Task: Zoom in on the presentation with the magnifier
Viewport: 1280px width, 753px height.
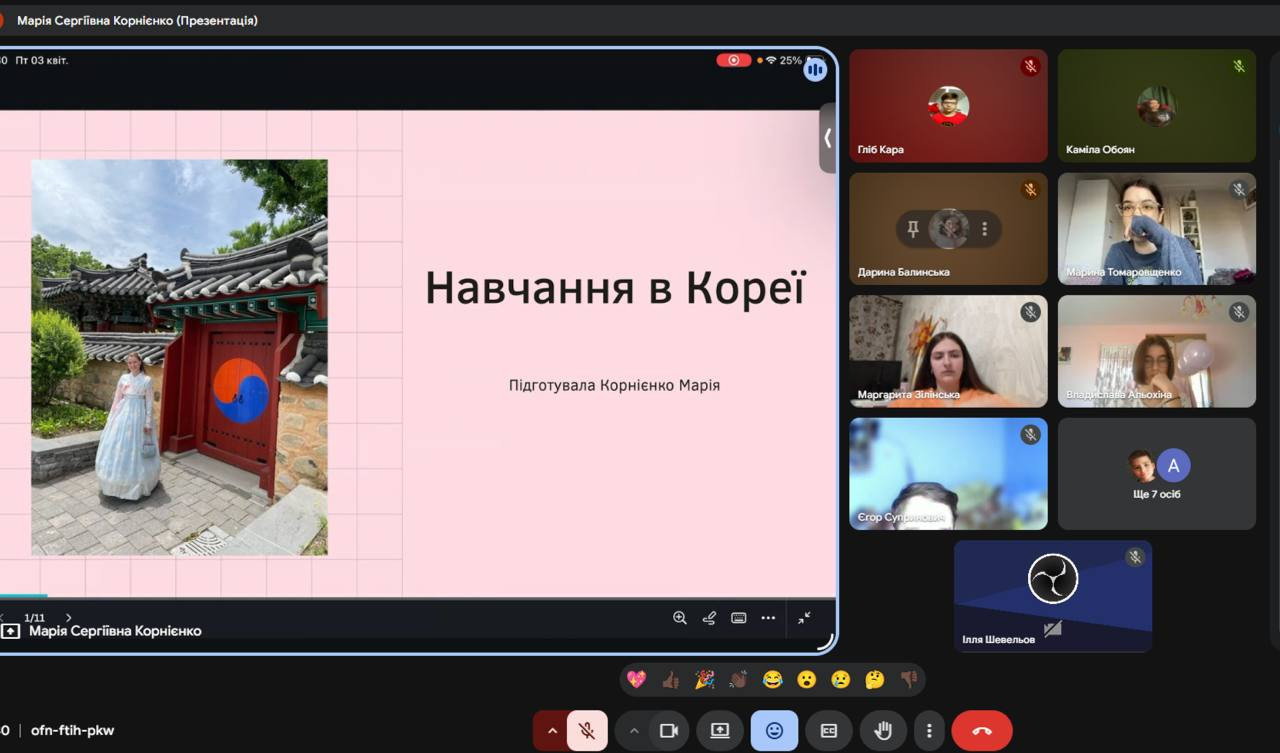Action: pos(680,618)
